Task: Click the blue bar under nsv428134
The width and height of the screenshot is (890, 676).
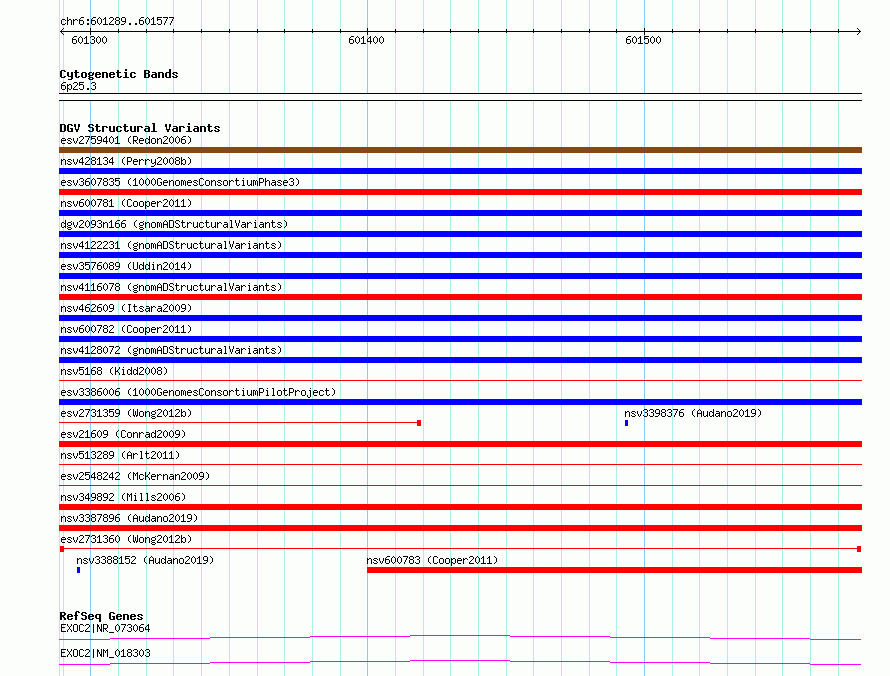Action: [460, 171]
